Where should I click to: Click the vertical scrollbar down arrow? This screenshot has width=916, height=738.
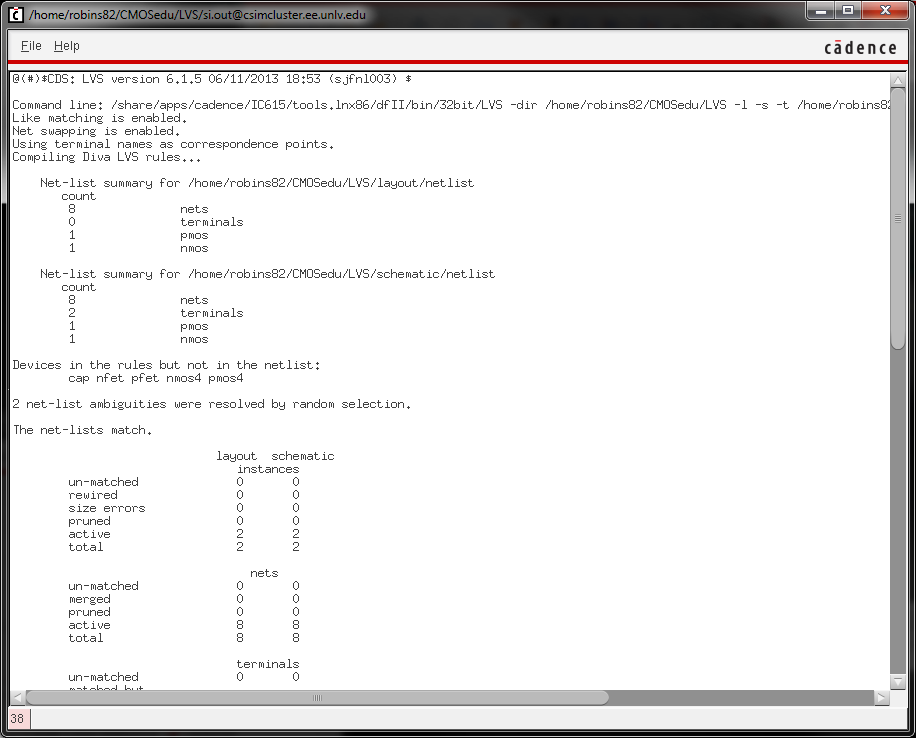point(898,681)
